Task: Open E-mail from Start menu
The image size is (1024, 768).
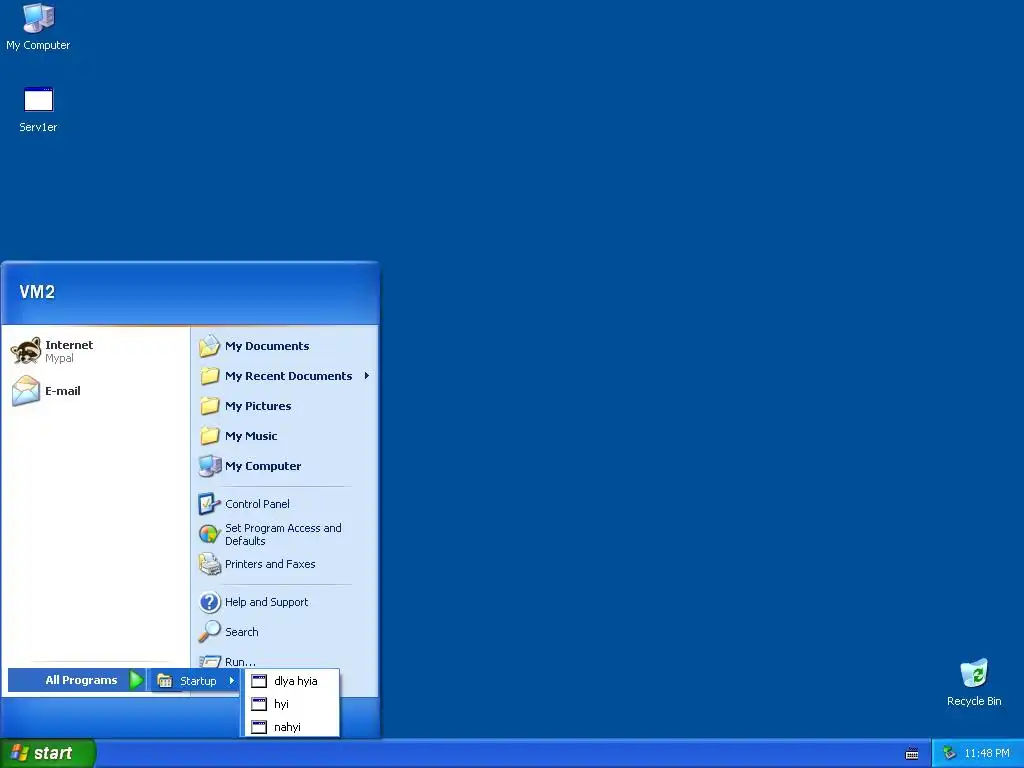Action: (x=96, y=391)
